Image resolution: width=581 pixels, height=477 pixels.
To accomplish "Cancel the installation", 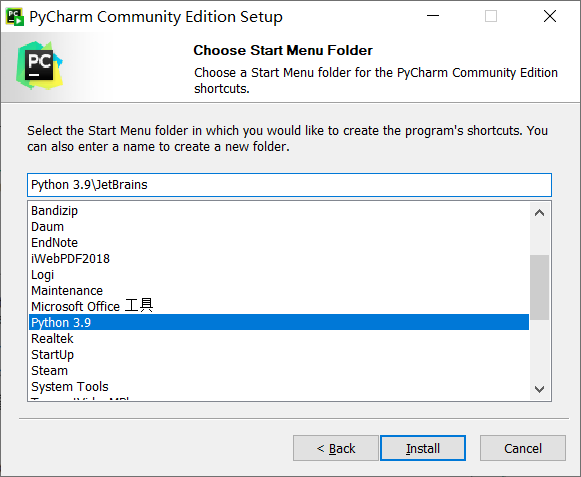I will click(x=523, y=448).
